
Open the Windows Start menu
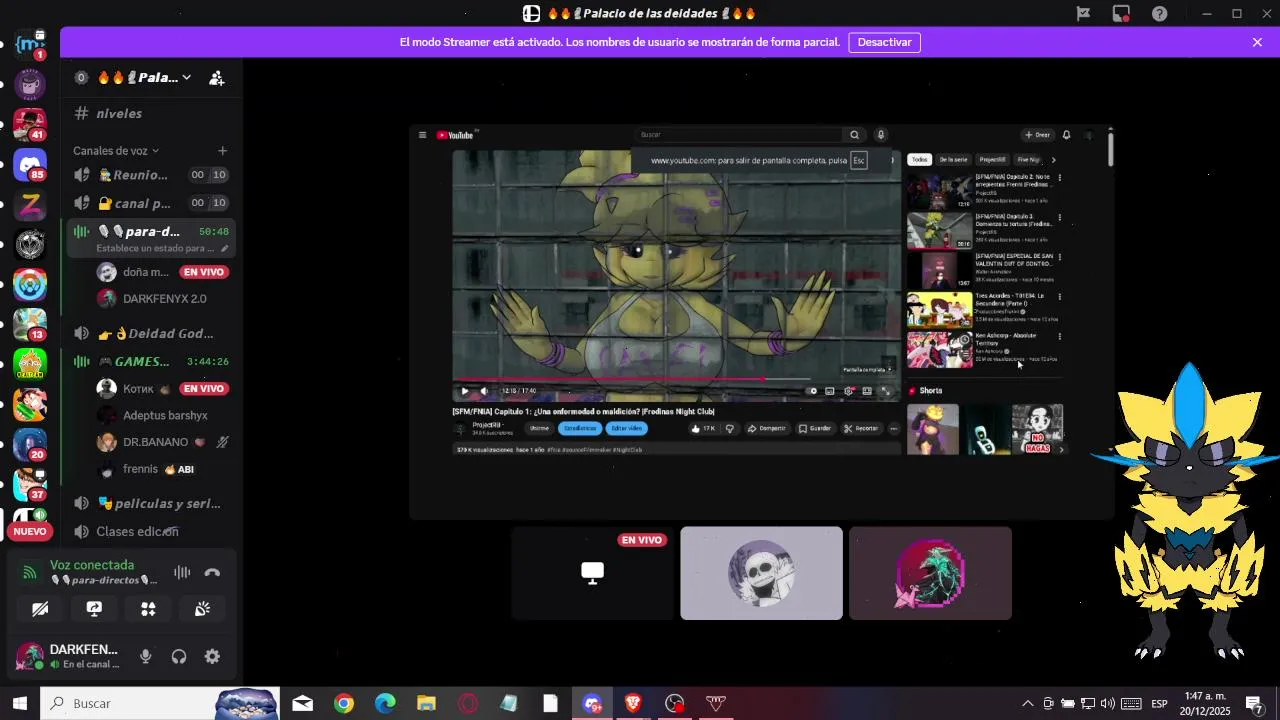coord(19,704)
